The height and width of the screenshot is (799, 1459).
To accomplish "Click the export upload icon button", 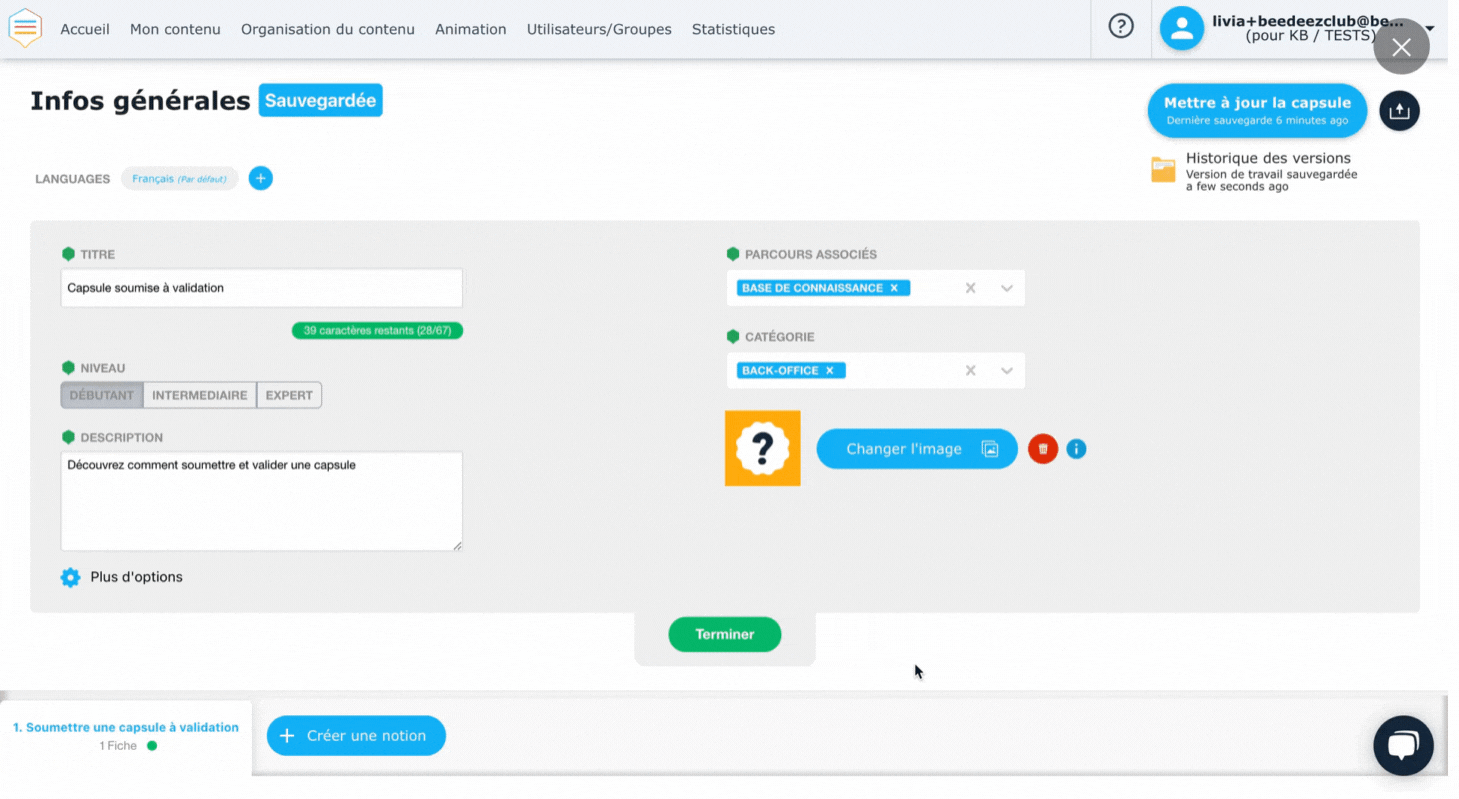I will click(1399, 111).
